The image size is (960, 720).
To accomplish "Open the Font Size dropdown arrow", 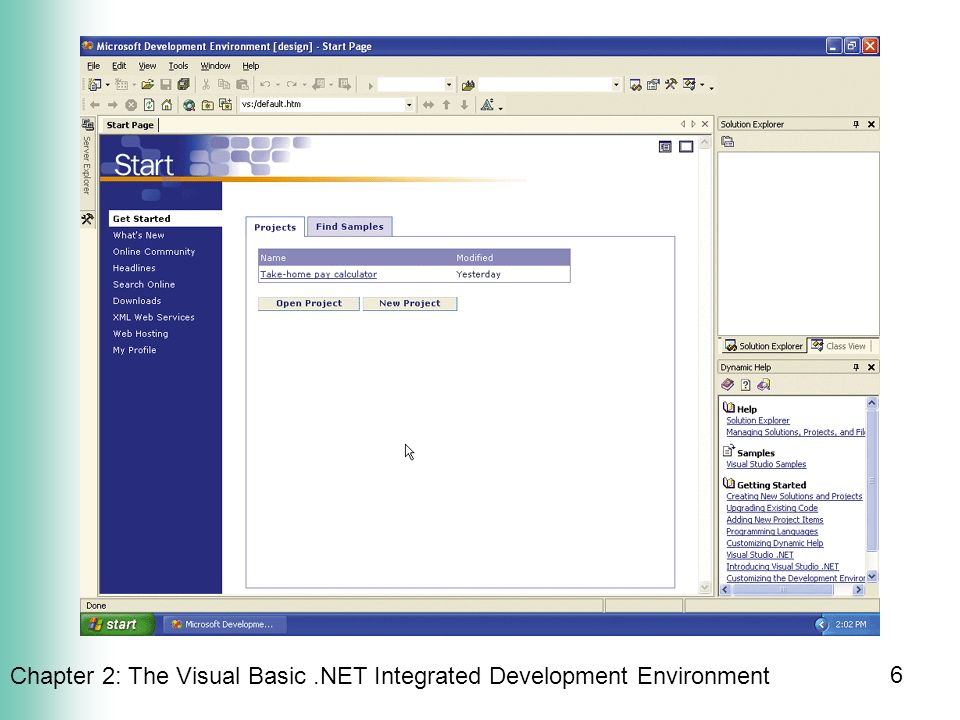I will click(x=501, y=108).
